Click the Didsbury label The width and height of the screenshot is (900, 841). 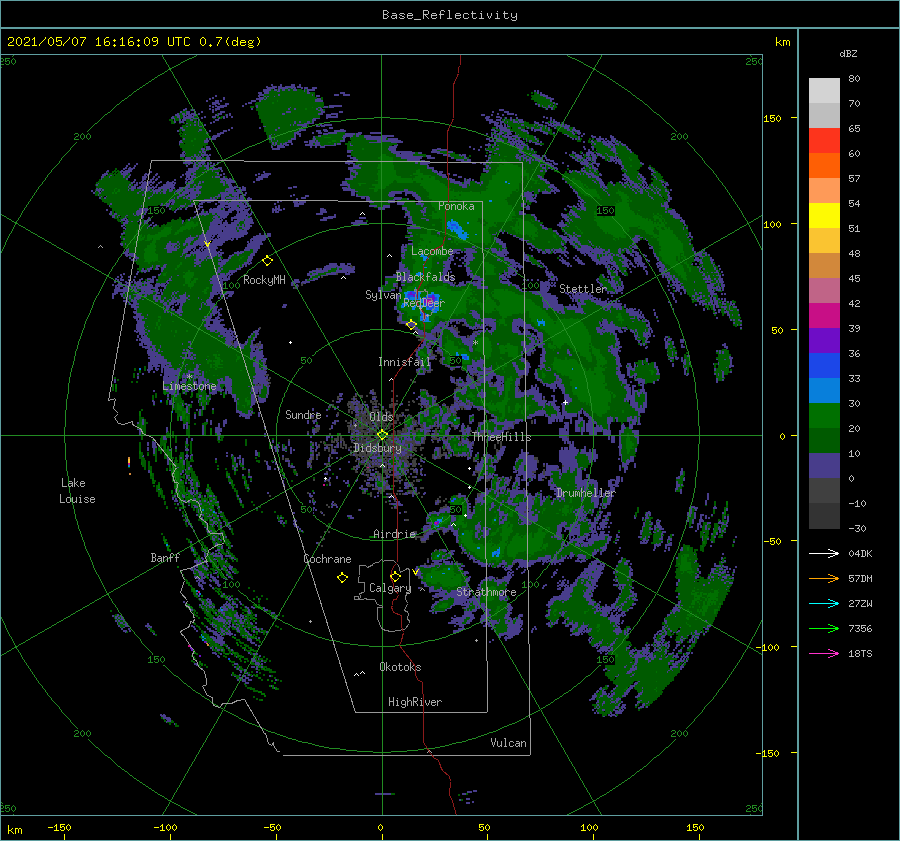tap(377, 448)
